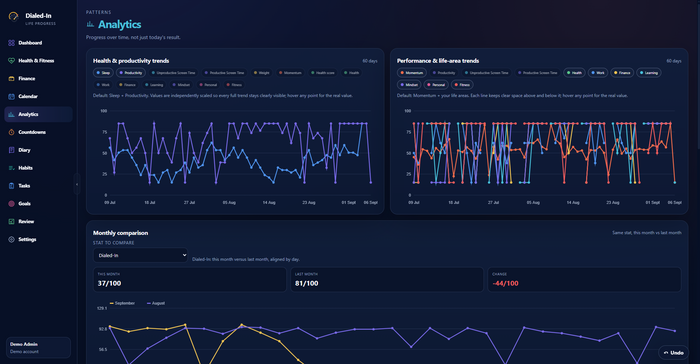Disable Work chip in Performance & life-area trends
Viewport: 700px width, 364px height.
(598, 73)
